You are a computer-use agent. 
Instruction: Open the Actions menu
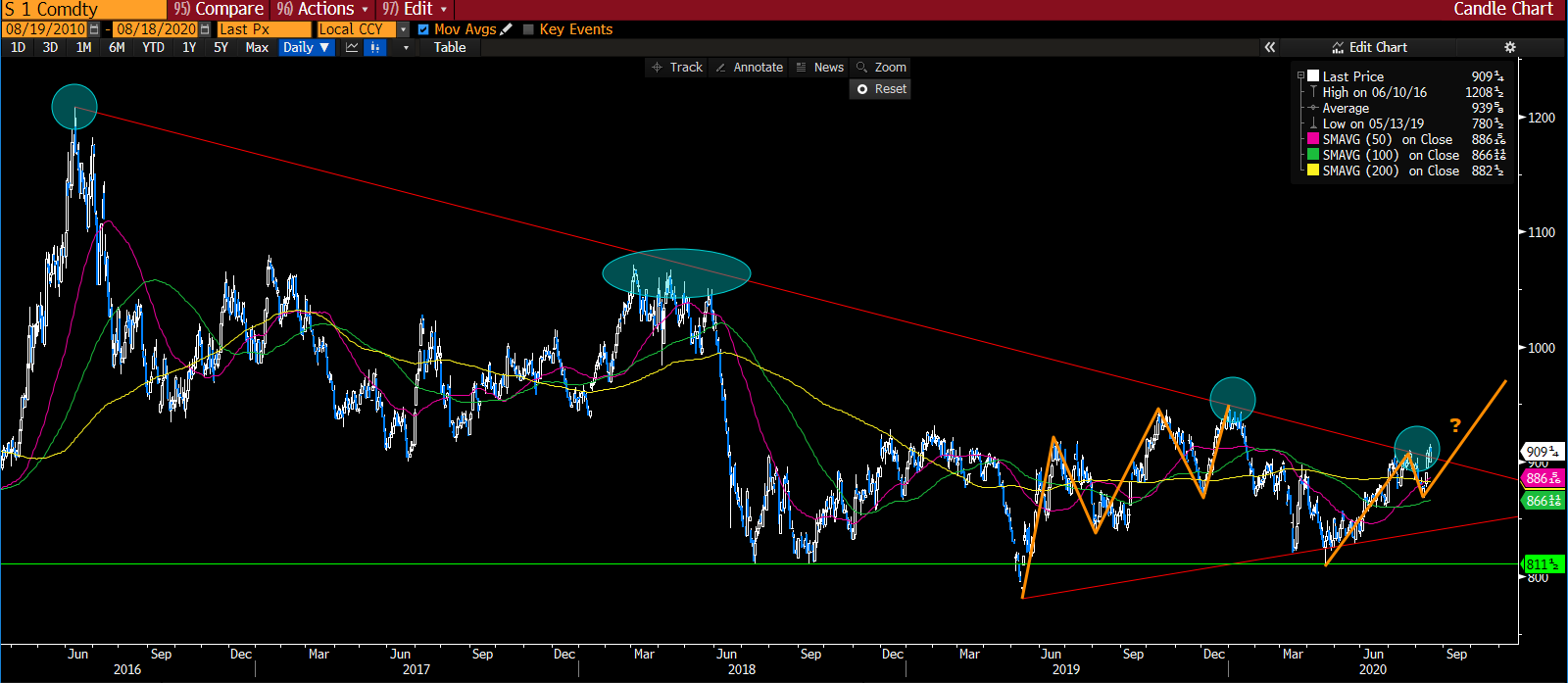pos(323,9)
